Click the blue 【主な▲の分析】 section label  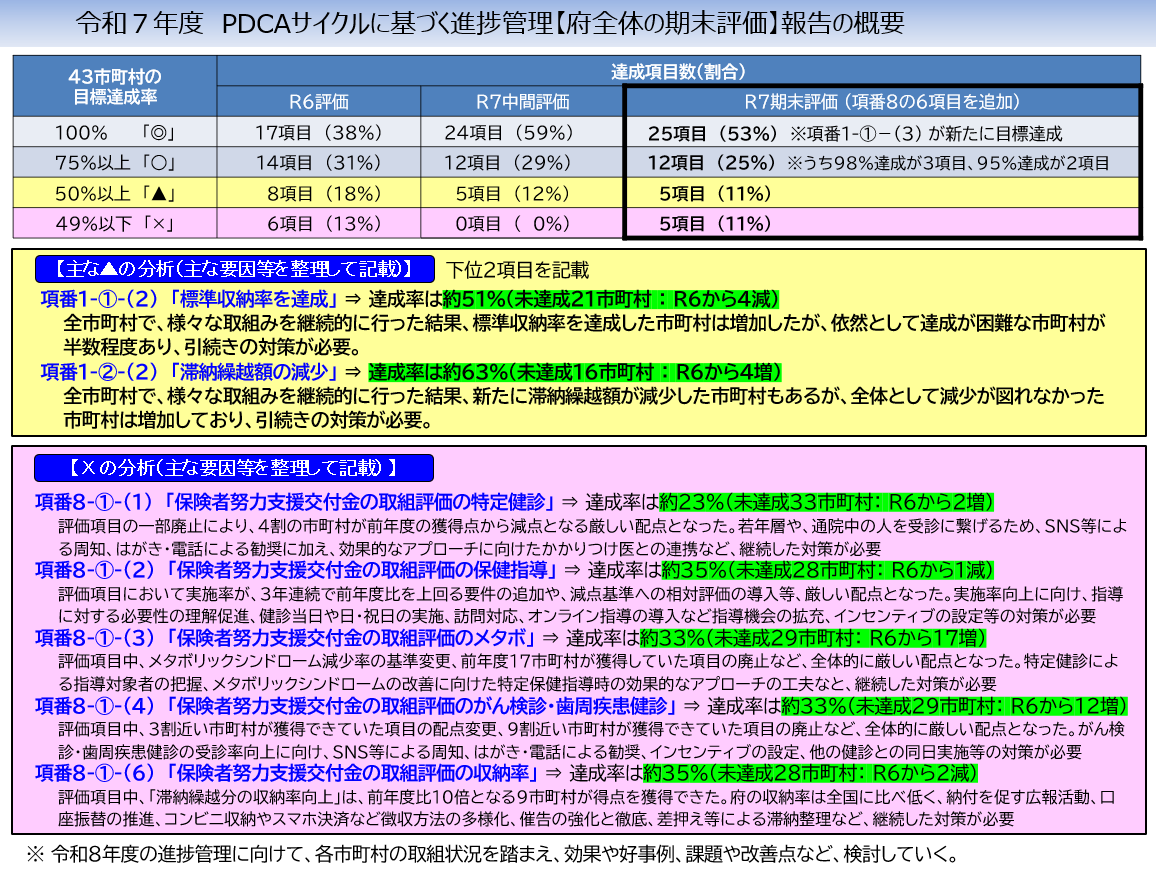[235, 269]
